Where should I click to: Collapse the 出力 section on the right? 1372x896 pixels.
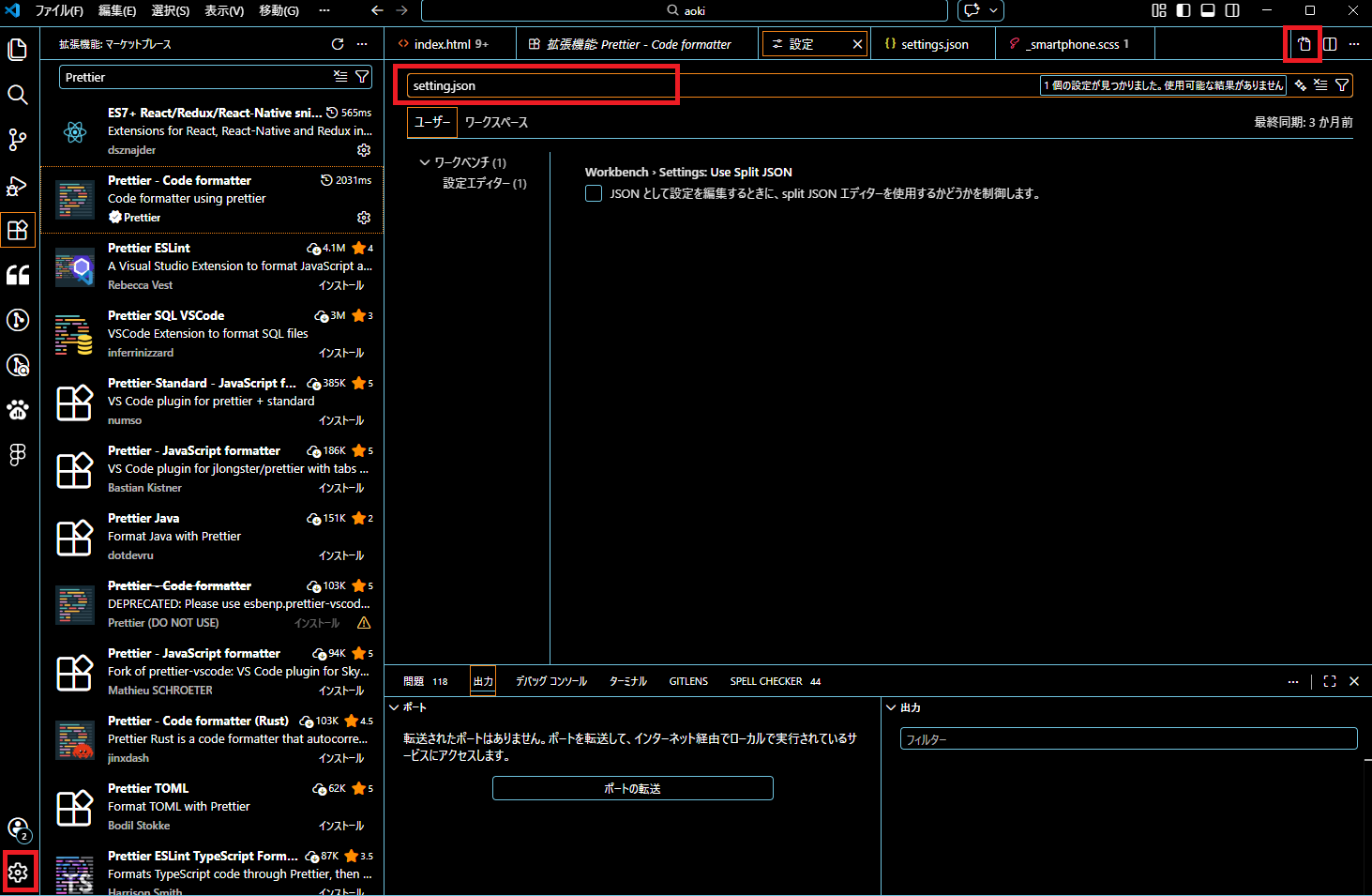click(891, 707)
